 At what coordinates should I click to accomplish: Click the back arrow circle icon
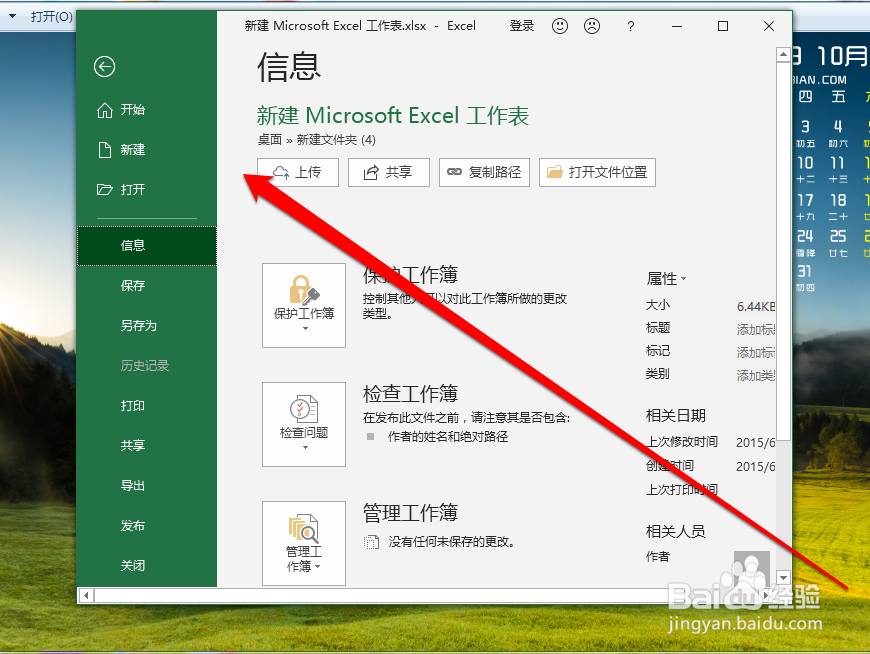pyautogui.click(x=104, y=67)
